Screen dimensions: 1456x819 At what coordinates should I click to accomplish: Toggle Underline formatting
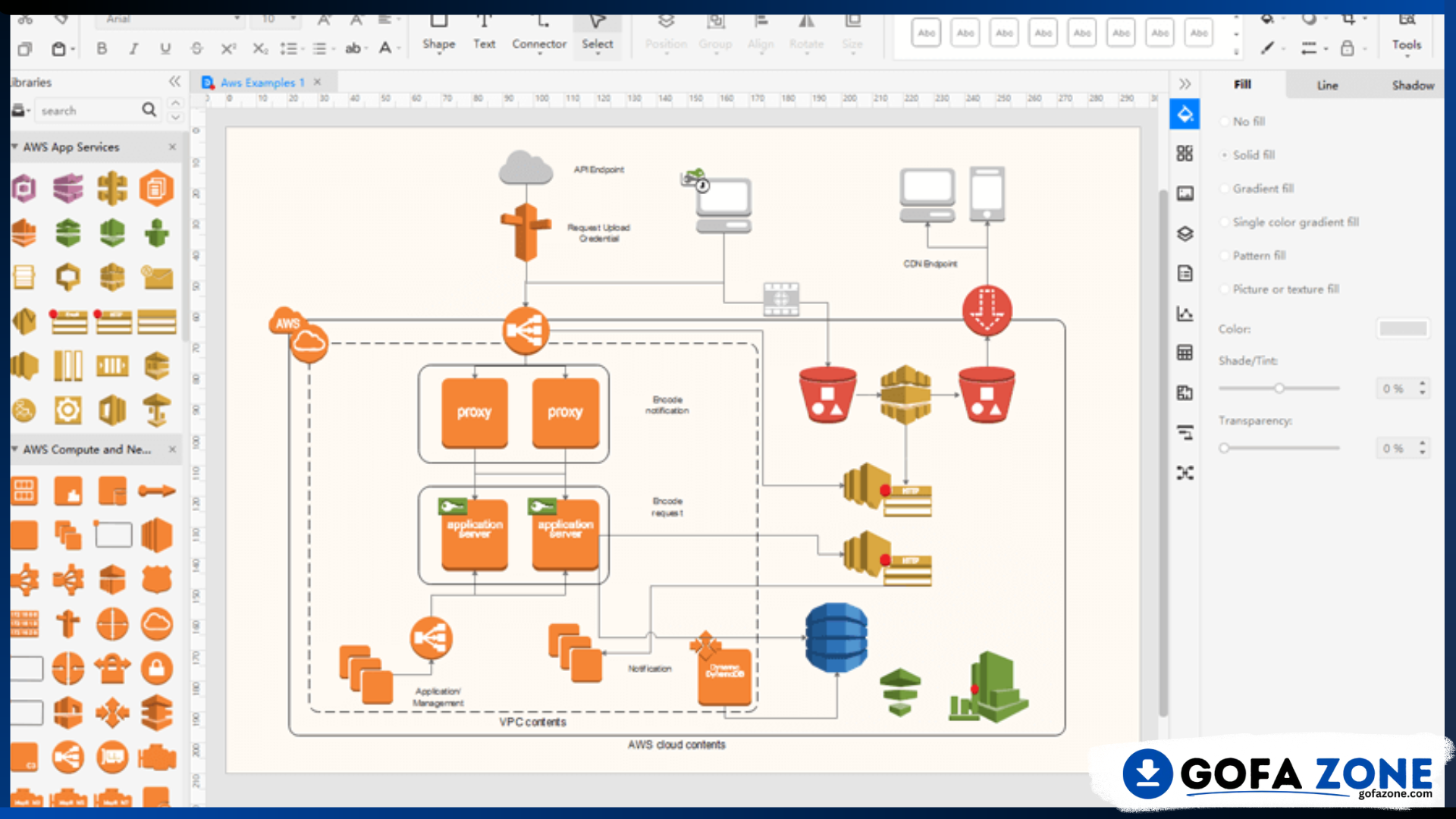coord(165,49)
